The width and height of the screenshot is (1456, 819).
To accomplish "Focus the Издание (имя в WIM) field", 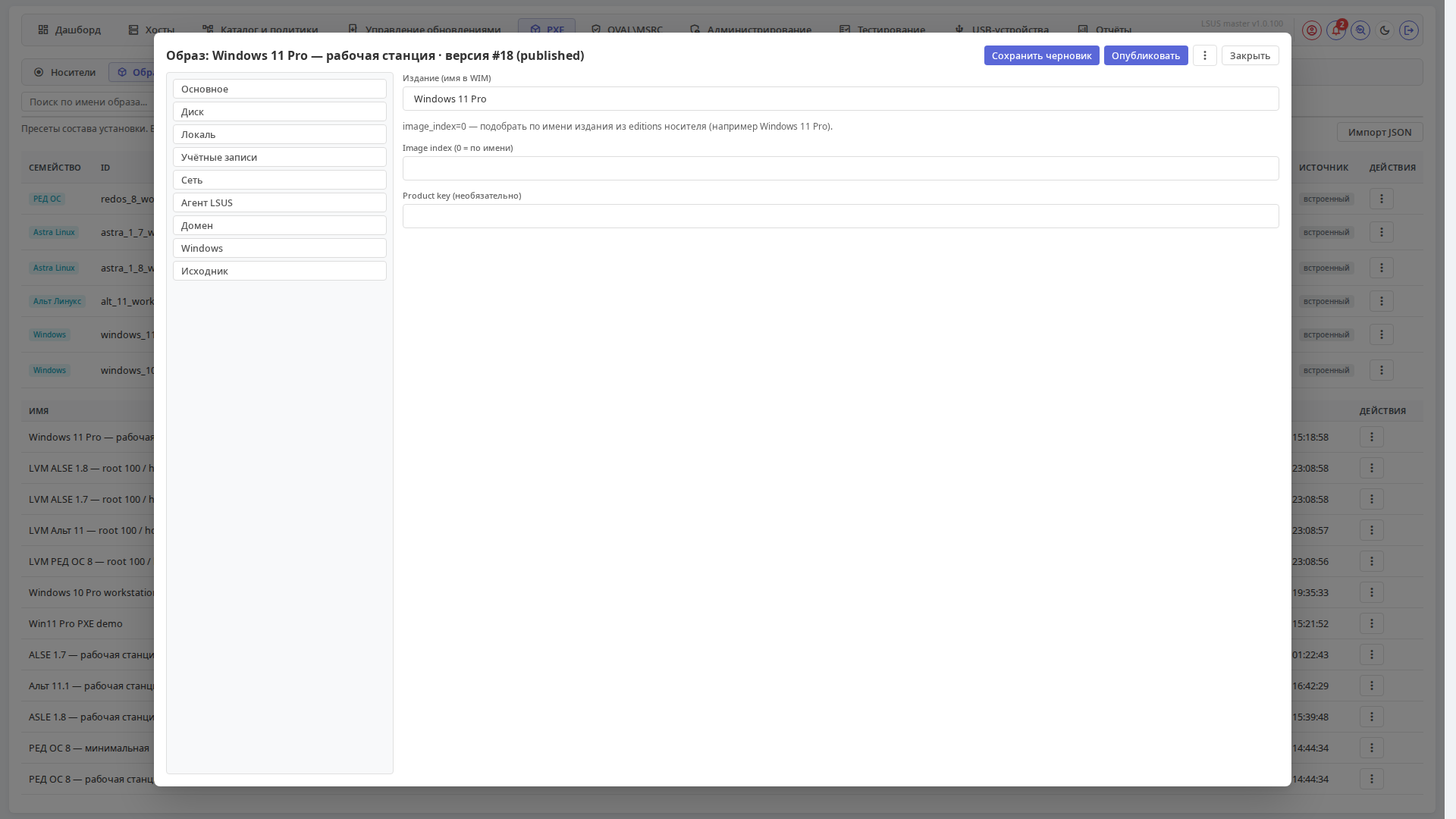I will pos(841,99).
